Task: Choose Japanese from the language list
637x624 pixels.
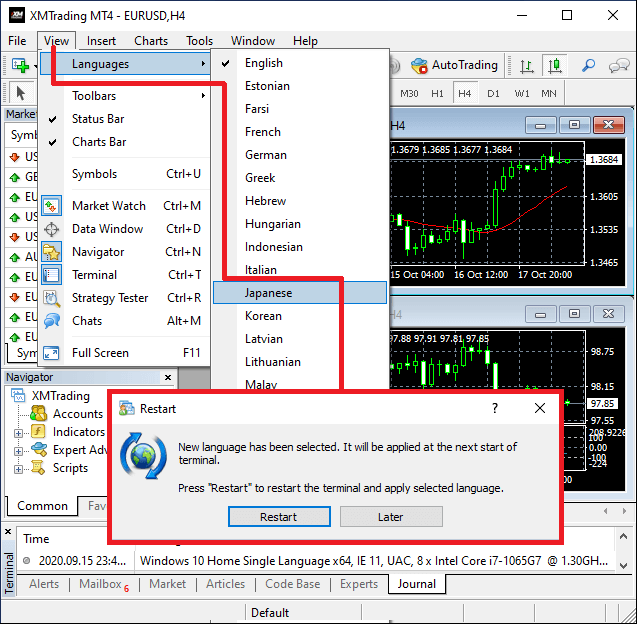Action: [x=269, y=293]
